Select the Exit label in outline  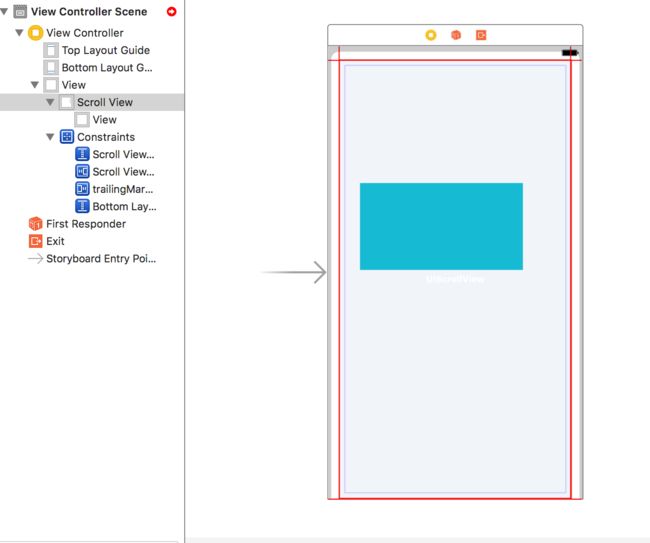[x=56, y=241]
